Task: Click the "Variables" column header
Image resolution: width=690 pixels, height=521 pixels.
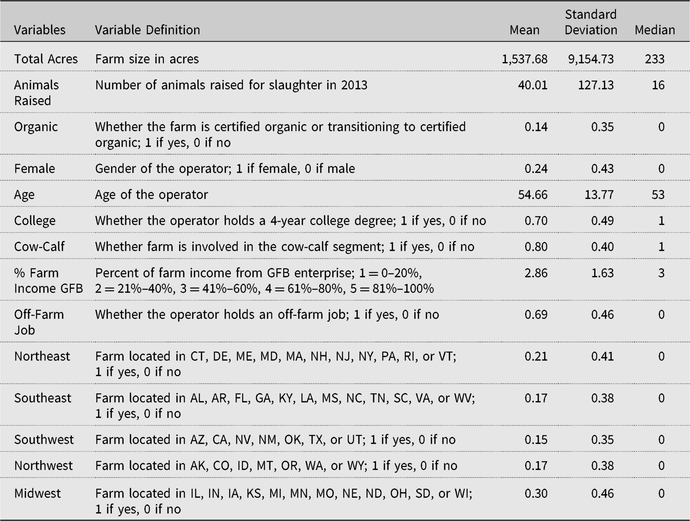Action: (41, 31)
